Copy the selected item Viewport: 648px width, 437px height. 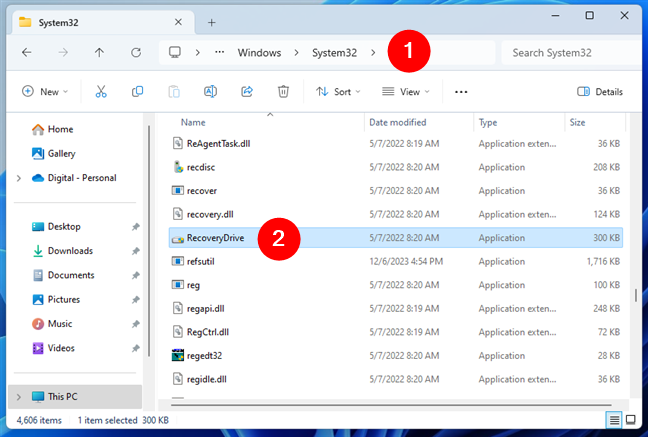point(137,91)
